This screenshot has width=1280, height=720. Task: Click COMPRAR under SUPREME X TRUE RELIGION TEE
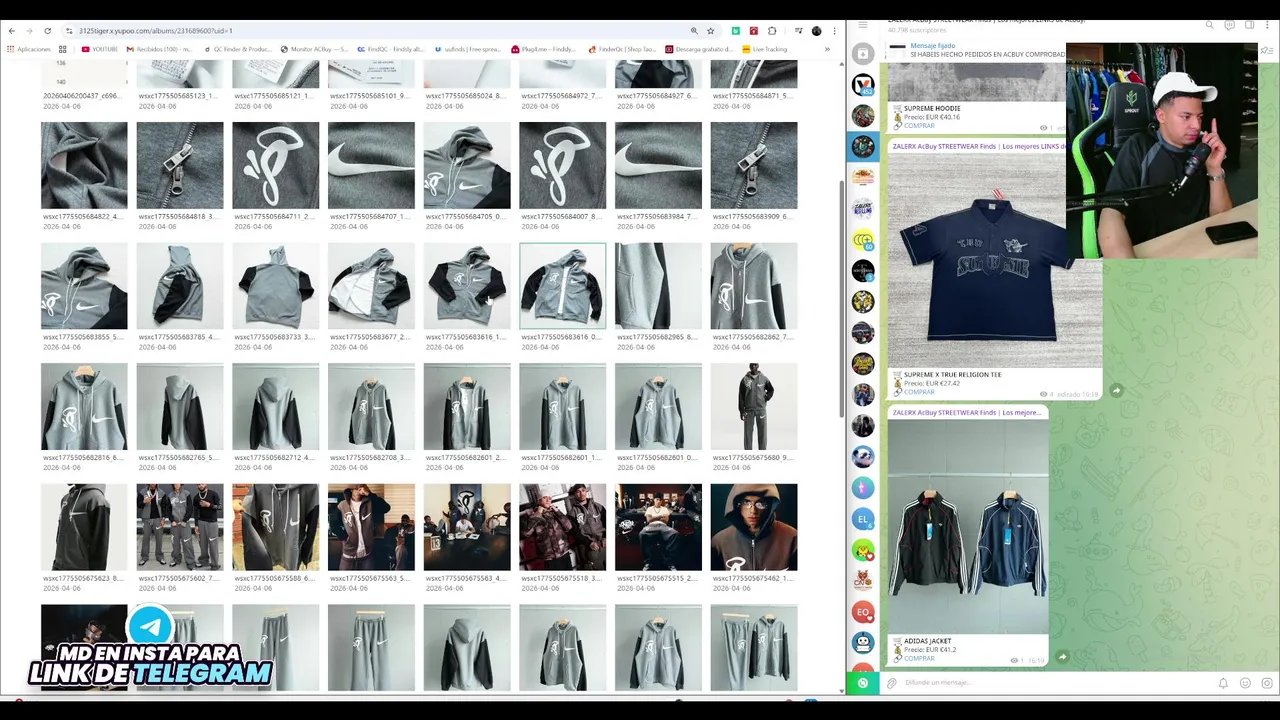point(920,392)
